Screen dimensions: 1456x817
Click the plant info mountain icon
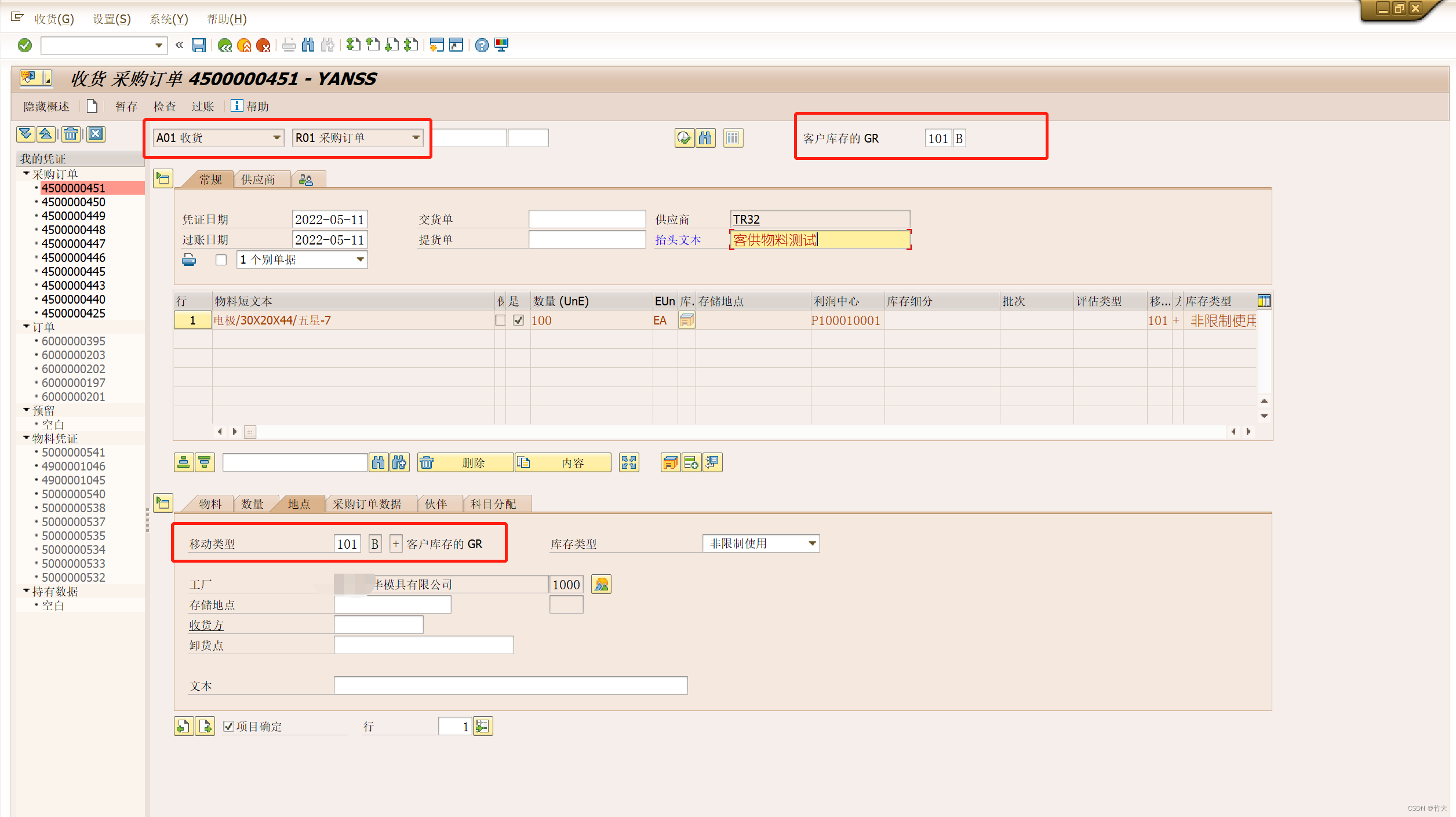(601, 584)
